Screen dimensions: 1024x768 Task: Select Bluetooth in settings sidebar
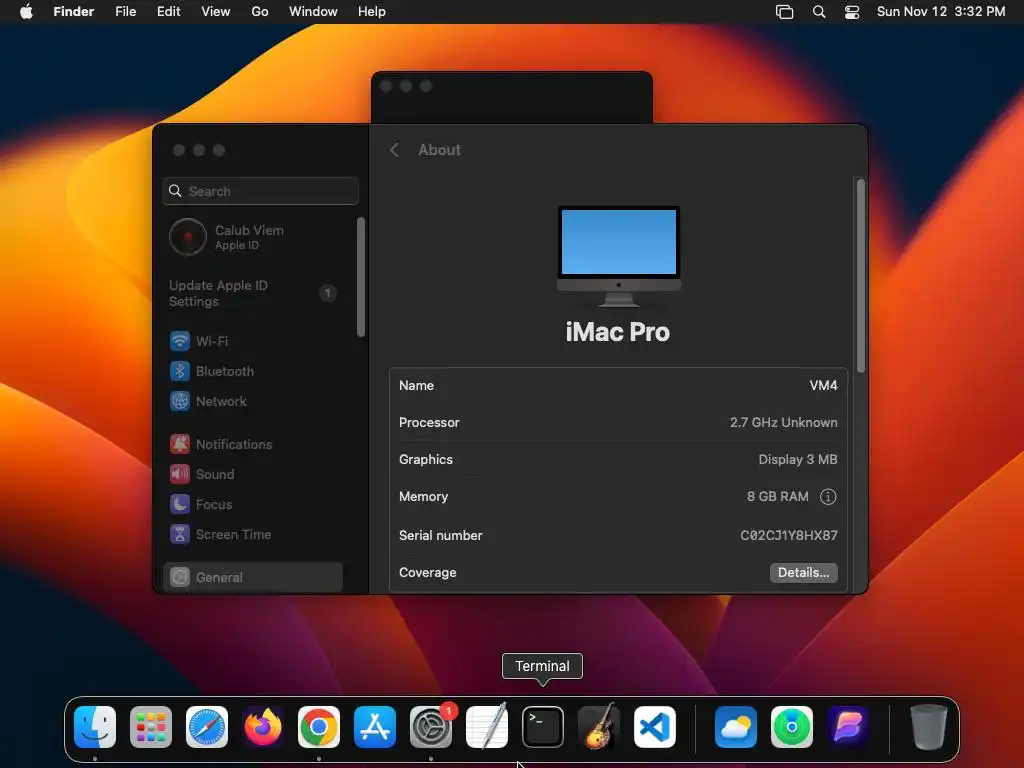click(x=253, y=371)
